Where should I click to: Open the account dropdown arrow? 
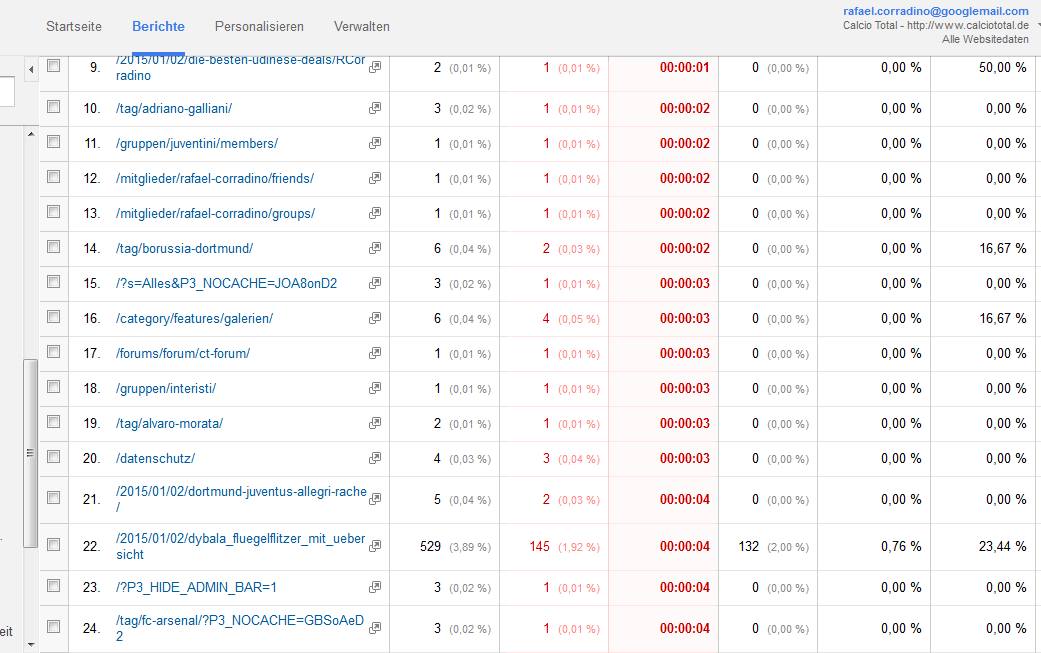tap(1038, 26)
